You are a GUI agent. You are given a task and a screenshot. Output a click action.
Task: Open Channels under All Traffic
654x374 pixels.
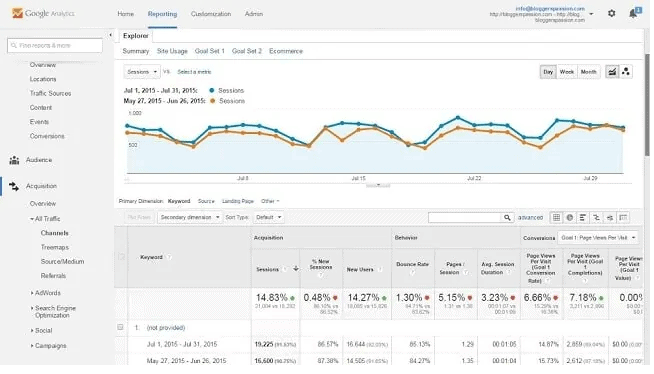55,233
